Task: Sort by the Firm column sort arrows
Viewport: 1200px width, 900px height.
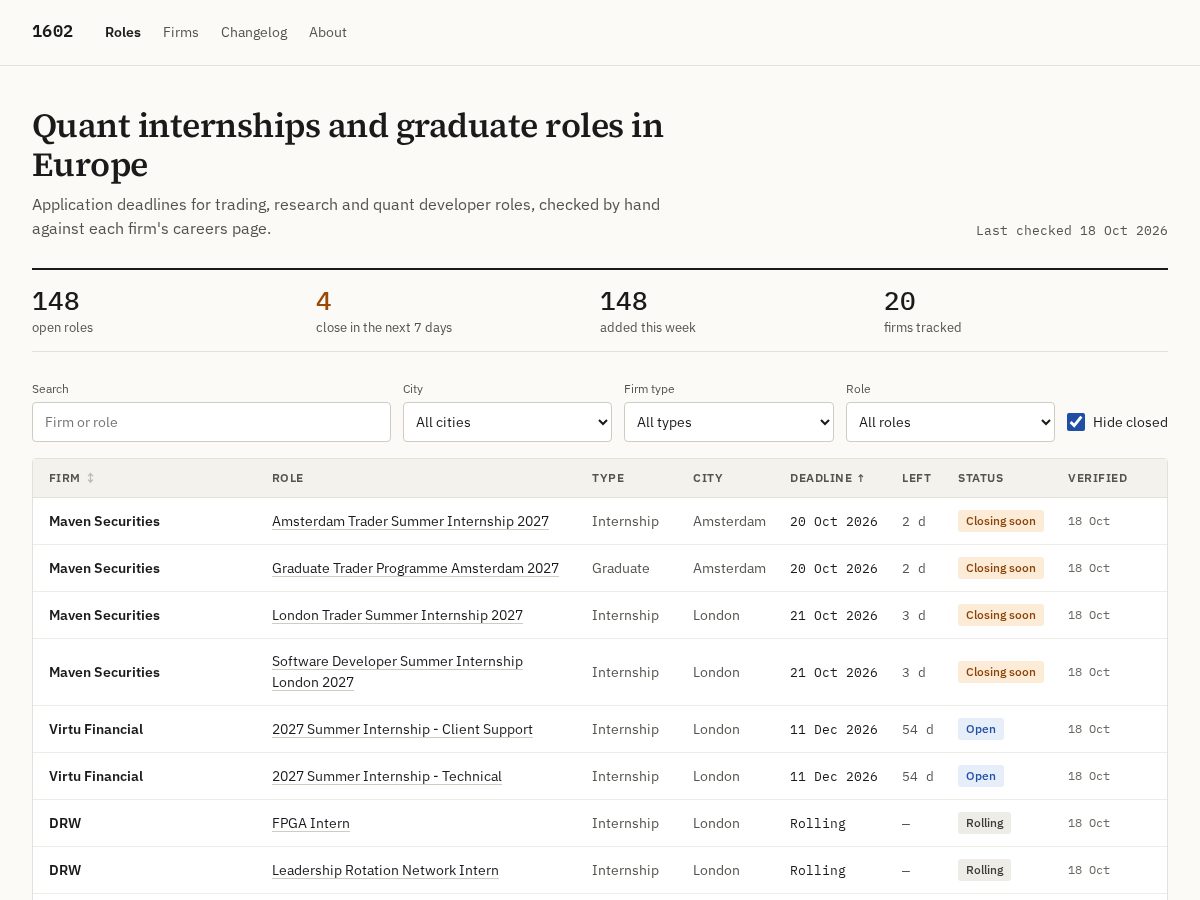Action: (x=90, y=478)
